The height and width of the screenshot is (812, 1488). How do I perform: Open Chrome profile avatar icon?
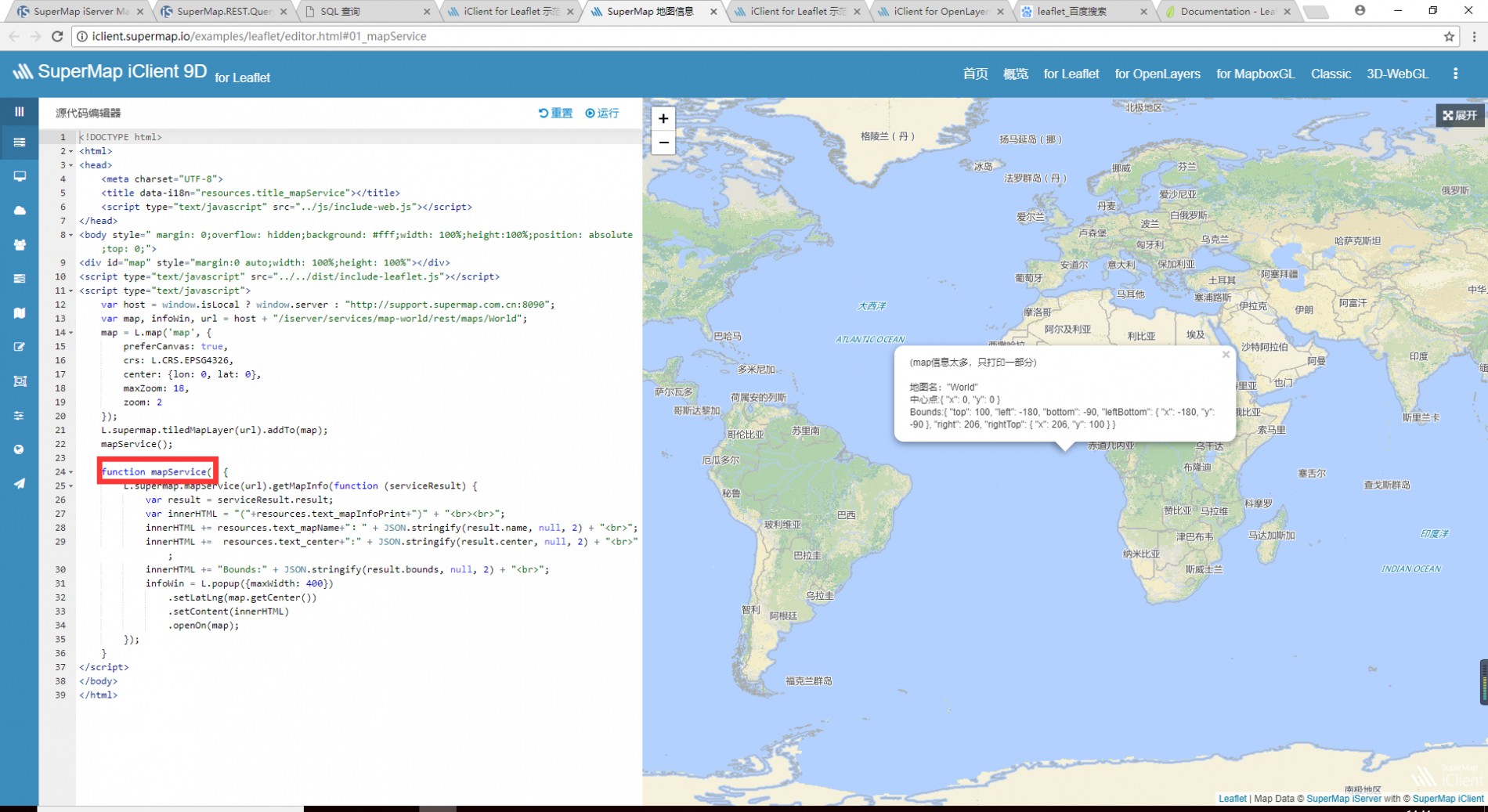1360,10
